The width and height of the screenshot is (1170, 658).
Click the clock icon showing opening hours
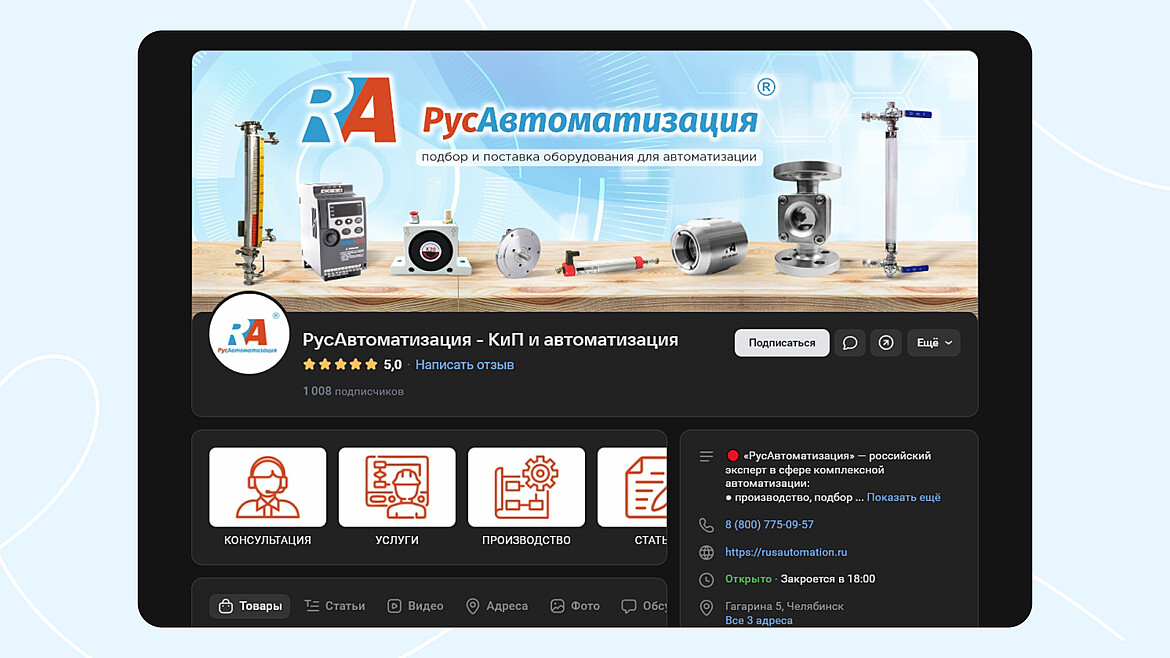[707, 578]
